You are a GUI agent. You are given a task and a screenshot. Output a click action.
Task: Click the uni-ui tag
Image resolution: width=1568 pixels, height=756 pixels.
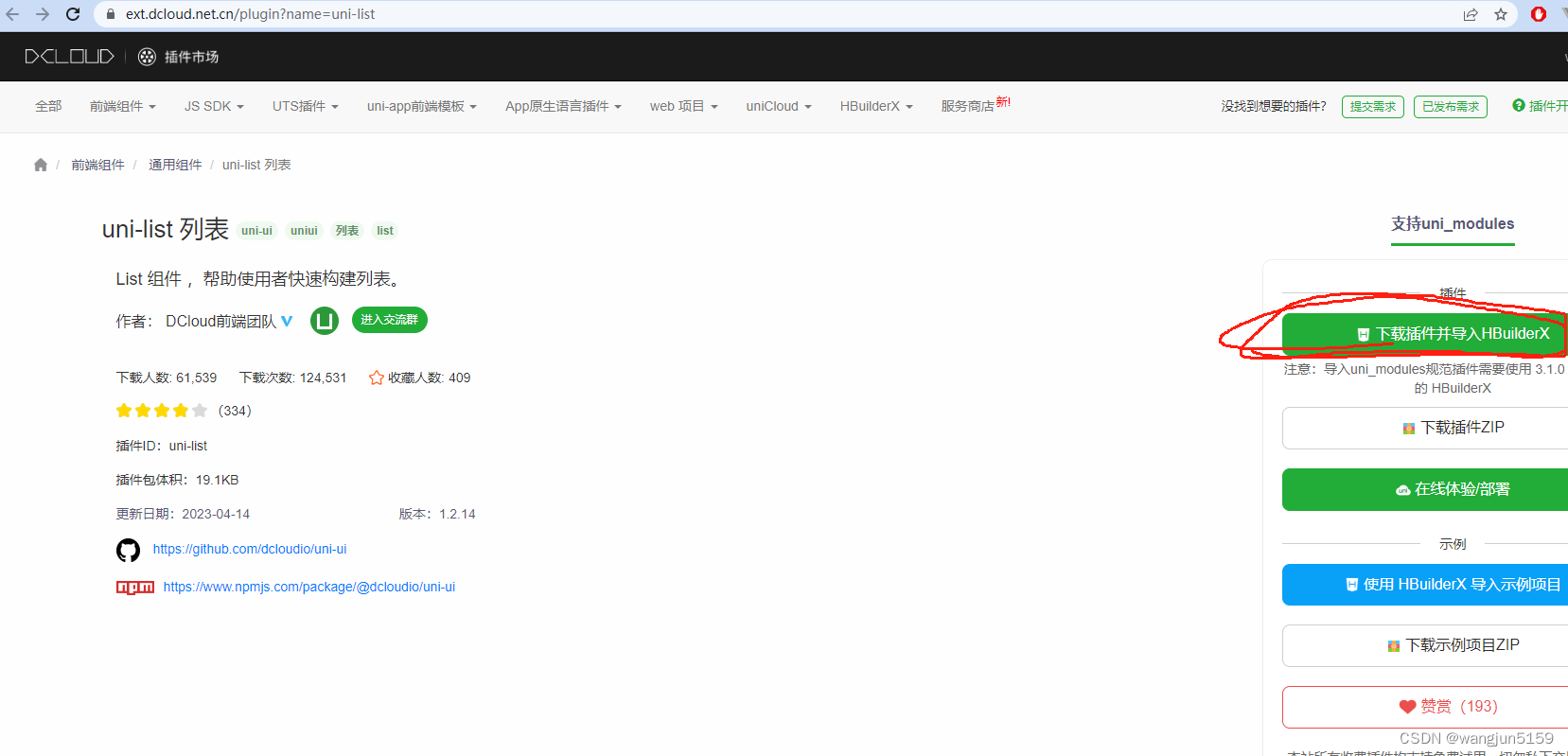(256, 231)
